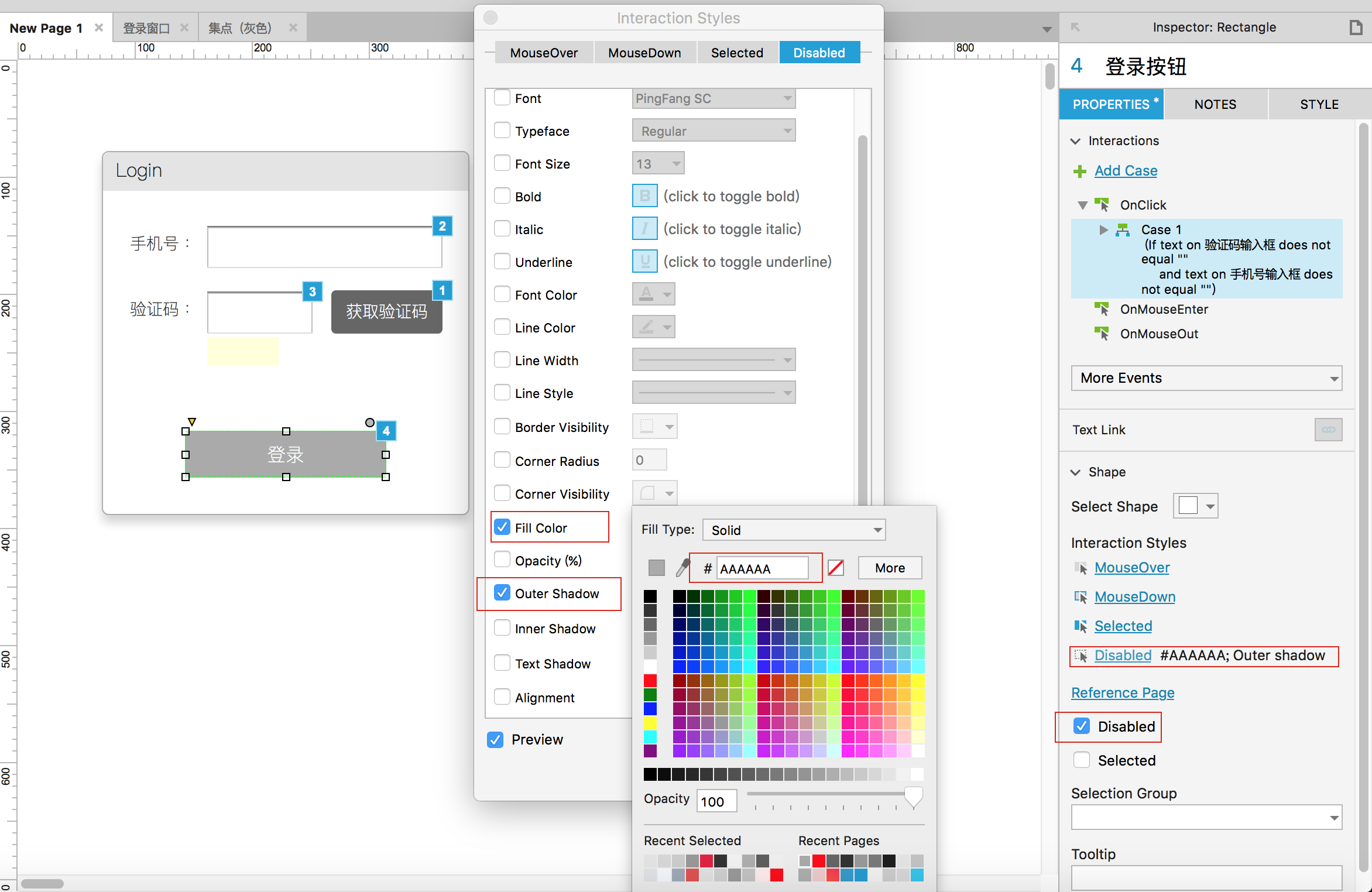Switch to the MouseOver tab

[543, 53]
